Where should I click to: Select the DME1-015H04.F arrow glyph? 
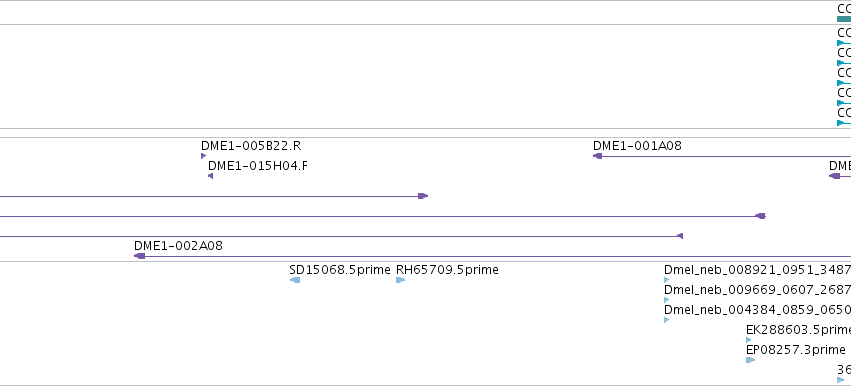[x=211, y=176]
